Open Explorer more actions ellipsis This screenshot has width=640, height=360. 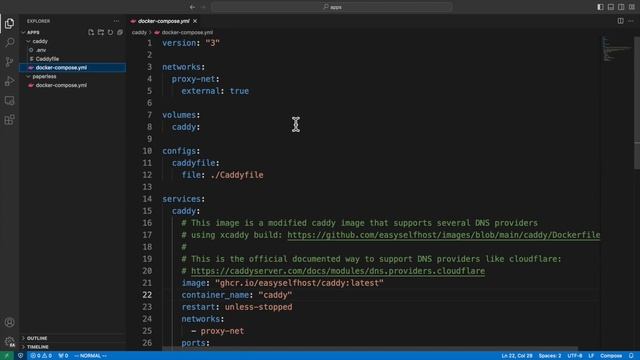coord(116,21)
